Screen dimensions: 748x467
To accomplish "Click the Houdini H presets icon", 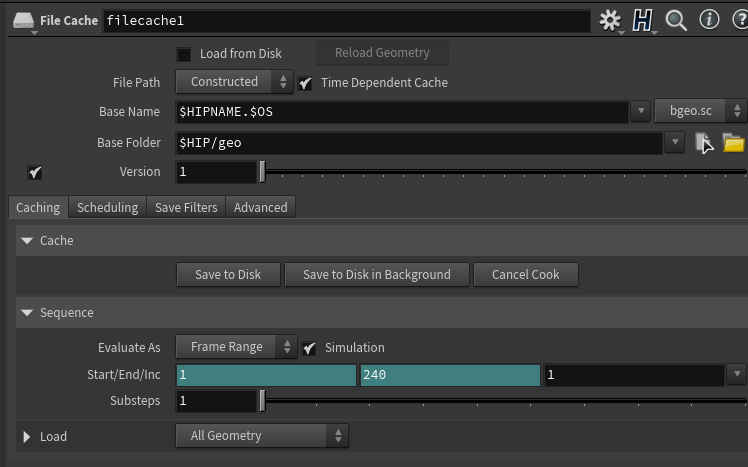I will [x=642, y=20].
